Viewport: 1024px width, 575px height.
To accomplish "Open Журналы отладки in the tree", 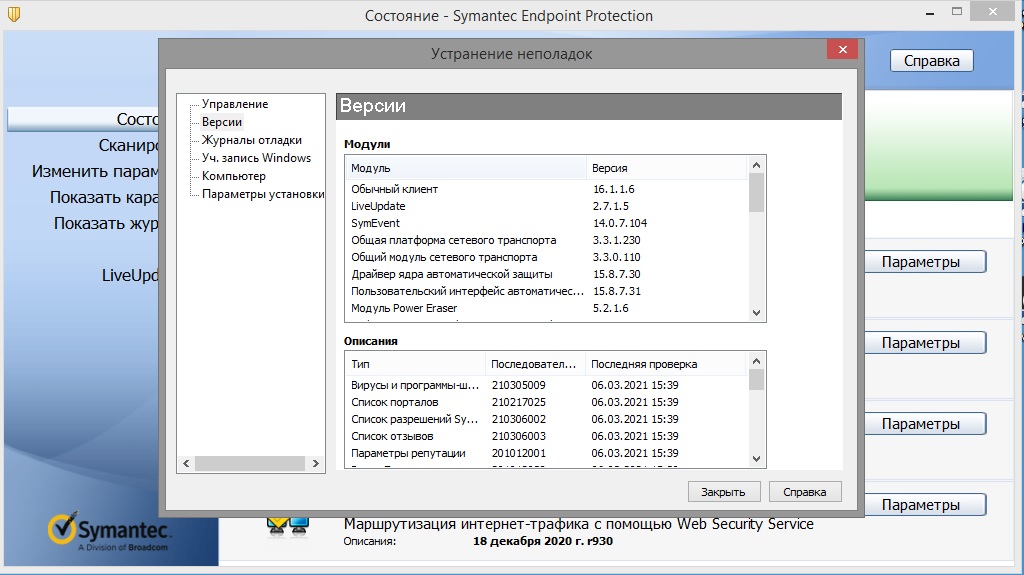I will coord(251,140).
